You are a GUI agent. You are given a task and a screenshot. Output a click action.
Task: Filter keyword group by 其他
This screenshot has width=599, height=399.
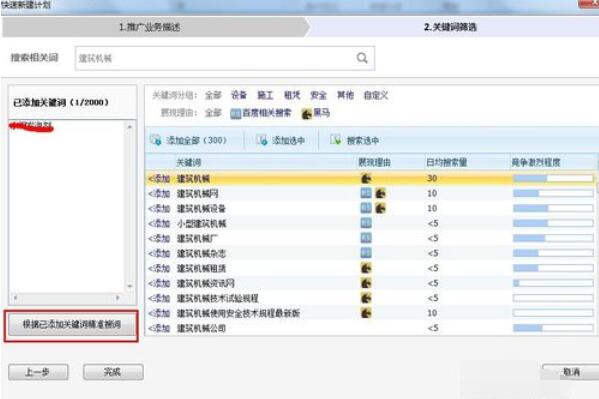345,95
